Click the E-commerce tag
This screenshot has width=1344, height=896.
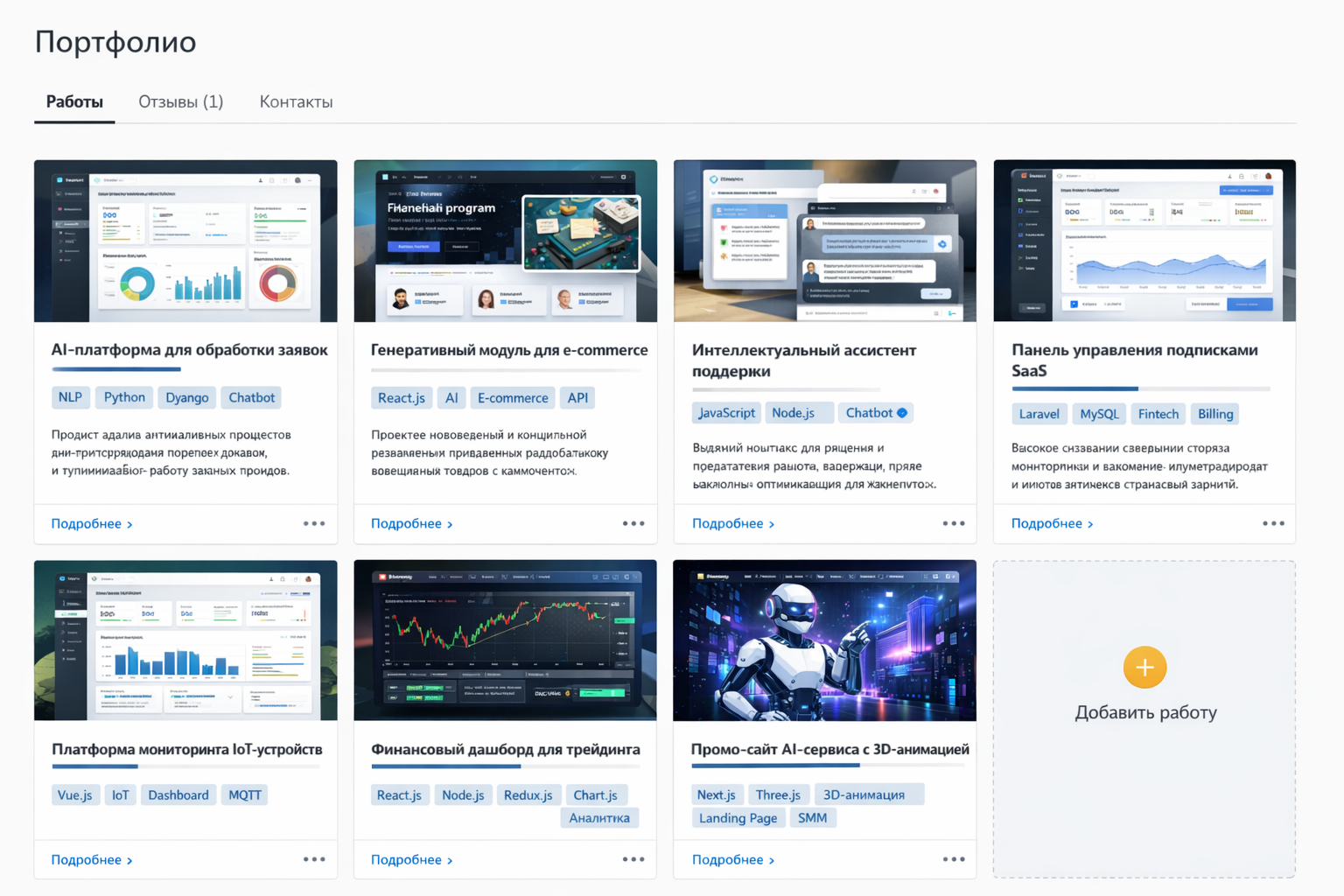click(513, 398)
